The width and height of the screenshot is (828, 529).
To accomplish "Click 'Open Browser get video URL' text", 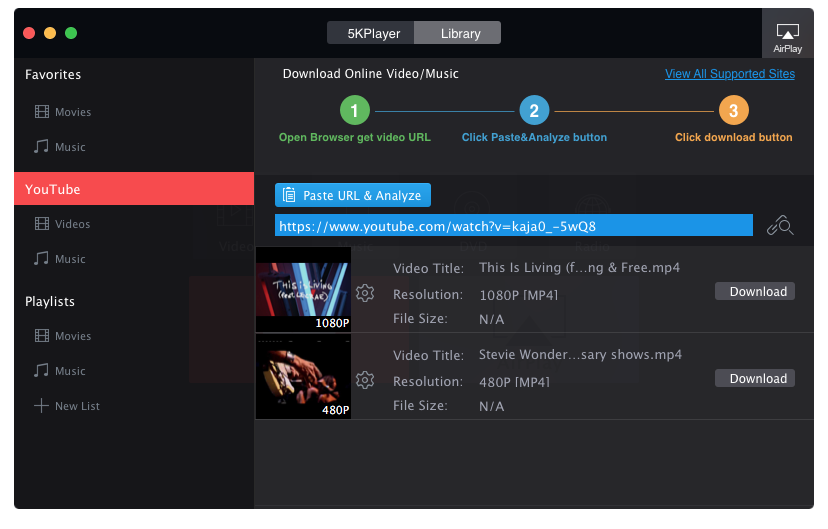I will point(355,137).
